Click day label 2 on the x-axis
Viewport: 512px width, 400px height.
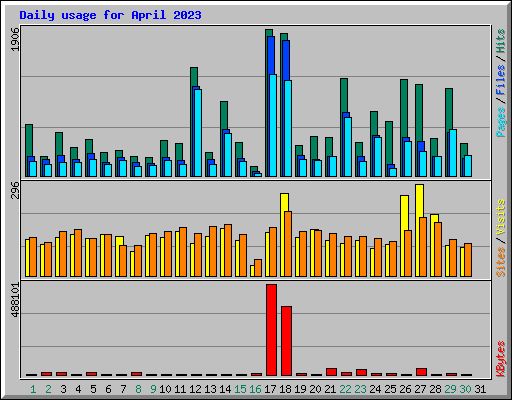pos(48,389)
